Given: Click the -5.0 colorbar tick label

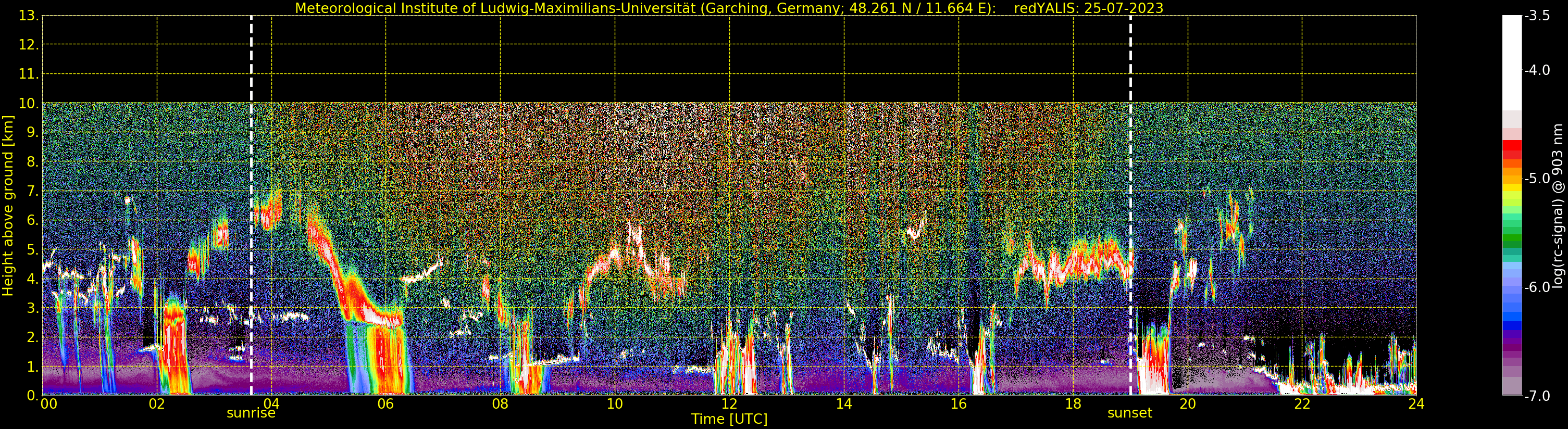Looking at the screenshot, I should pyautogui.click(x=1537, y=179).
